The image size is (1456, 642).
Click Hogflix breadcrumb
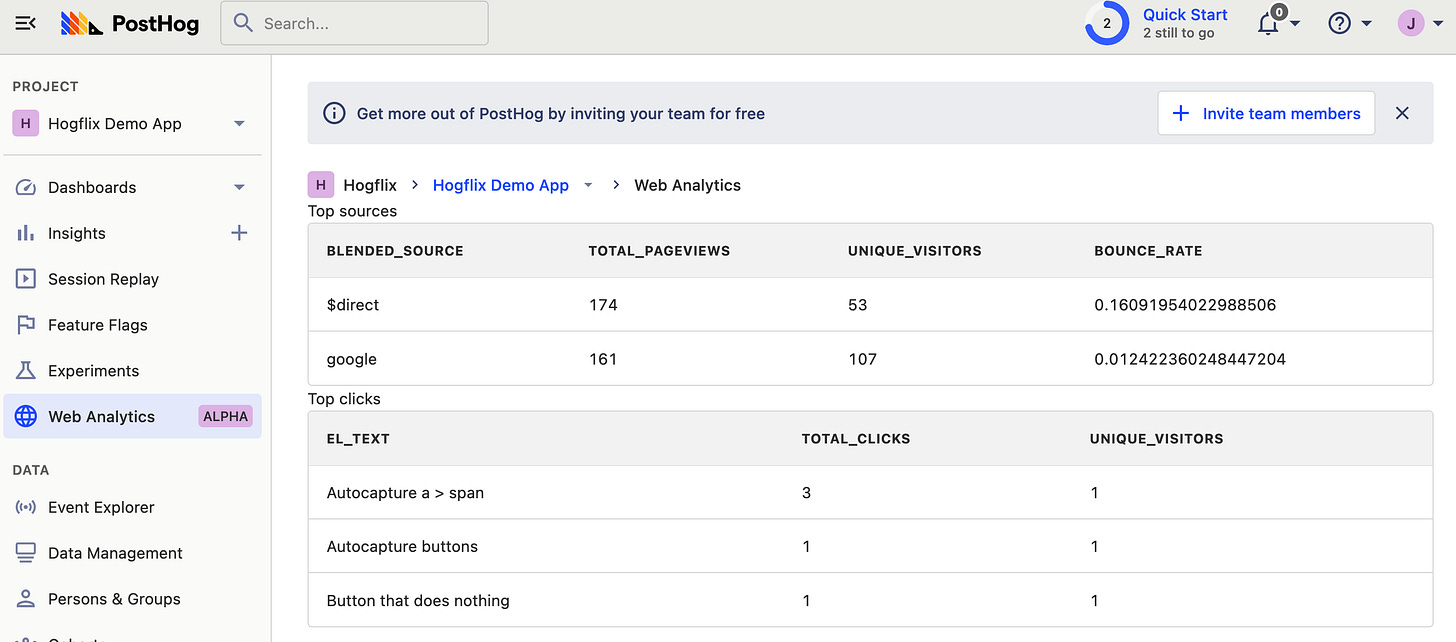coord(370,185)
